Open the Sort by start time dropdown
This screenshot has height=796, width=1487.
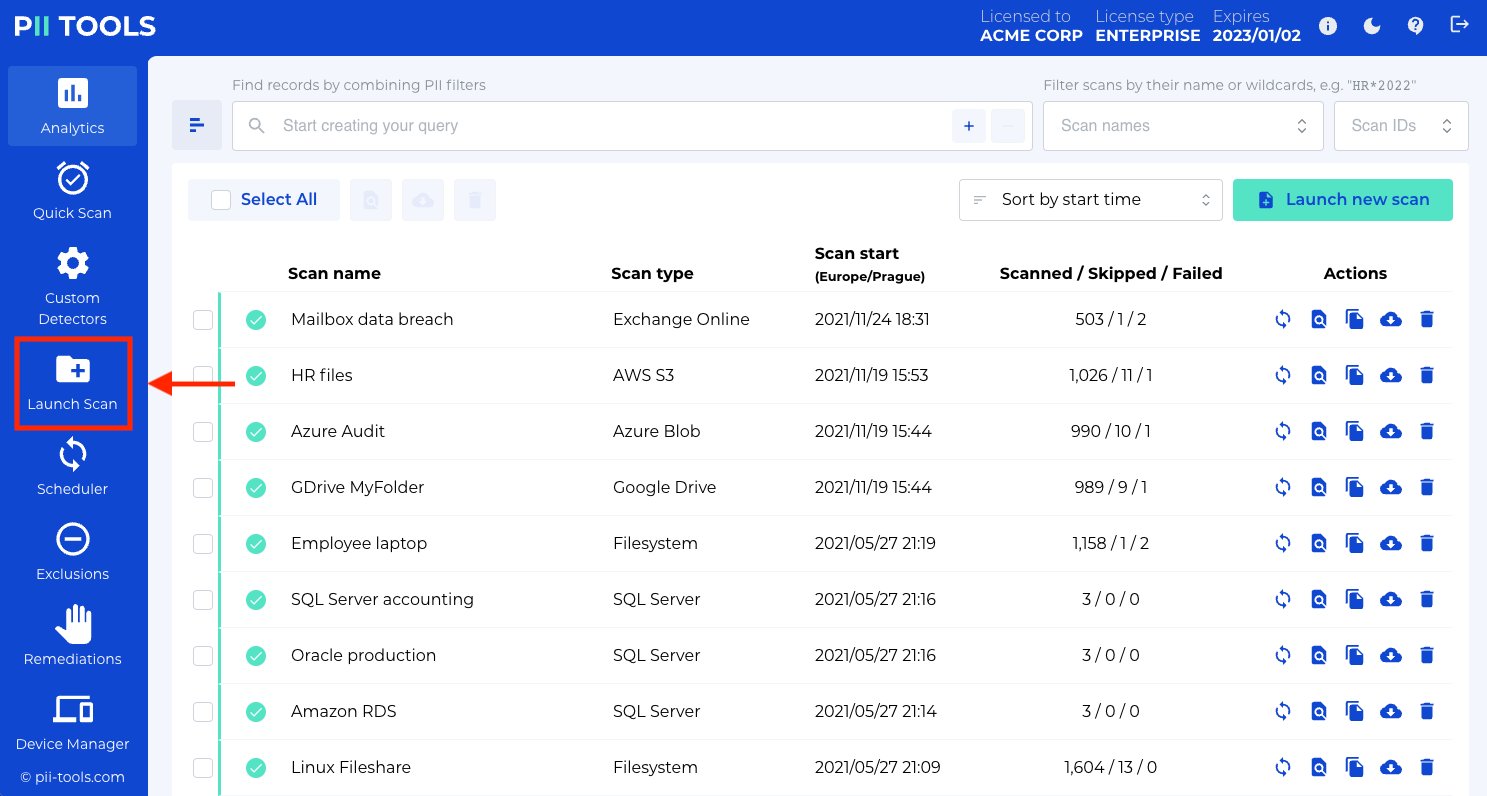click(1090, 199)
